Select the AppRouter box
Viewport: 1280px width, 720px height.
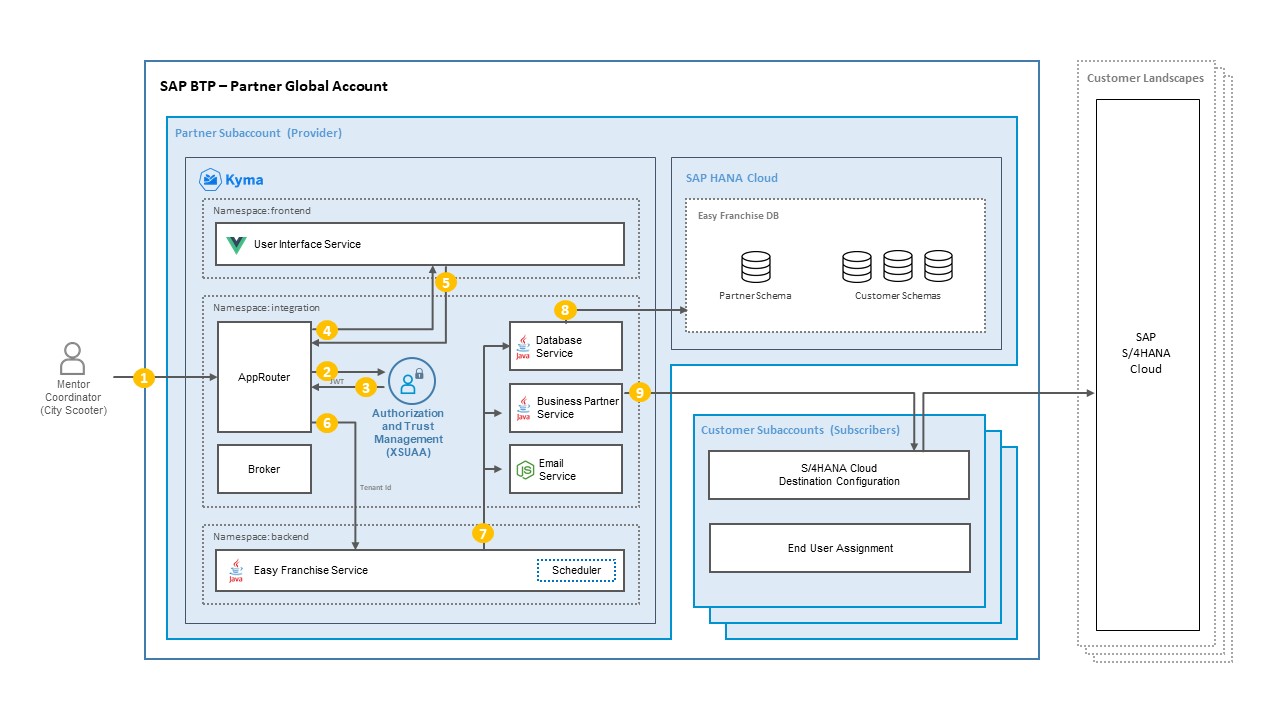264,377
